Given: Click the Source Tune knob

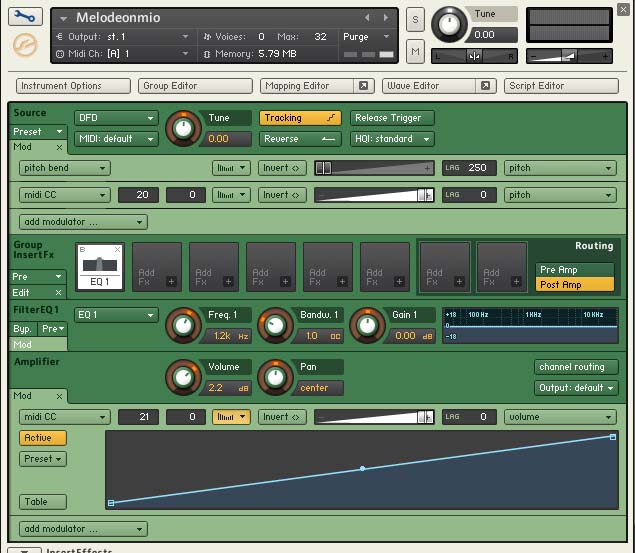Looking at the screenshot, I should point(183,129).
